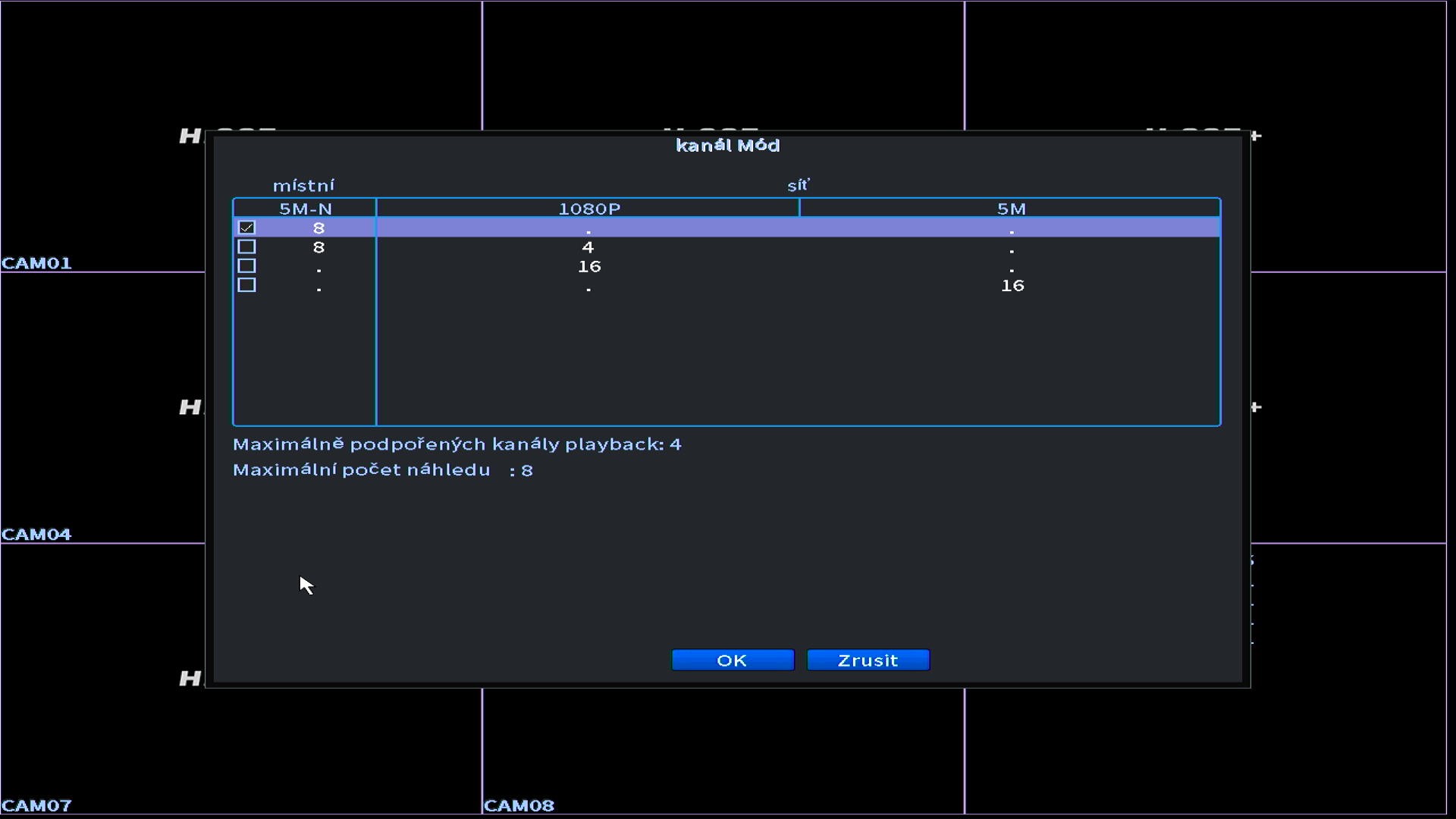Click the 5M-N column header

[305, 209]
